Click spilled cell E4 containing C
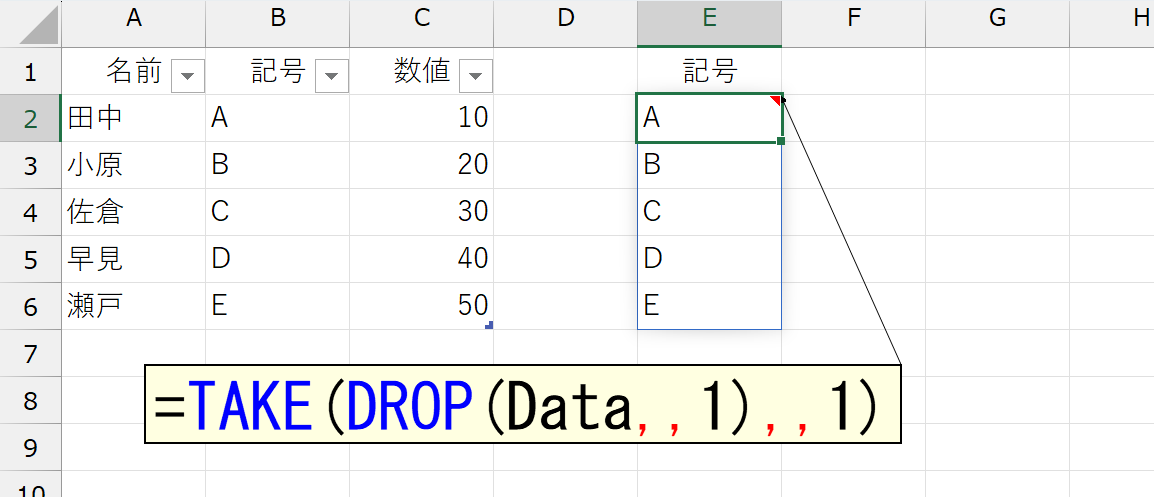 pos(709,213)
